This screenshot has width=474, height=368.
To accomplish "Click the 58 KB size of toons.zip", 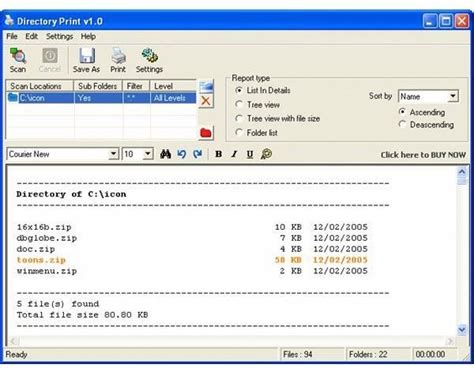I will 288,260.
